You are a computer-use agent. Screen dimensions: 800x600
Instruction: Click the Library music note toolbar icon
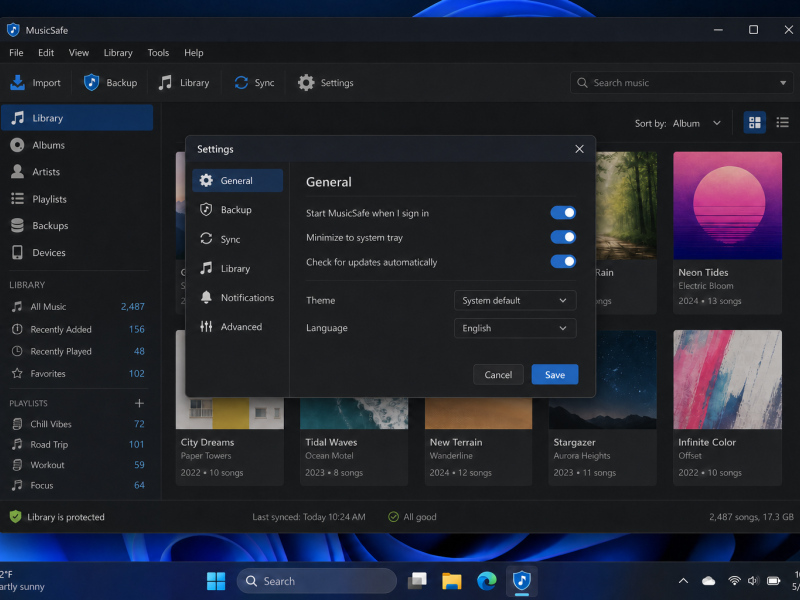pyautogui.click(x=165, y=83)
